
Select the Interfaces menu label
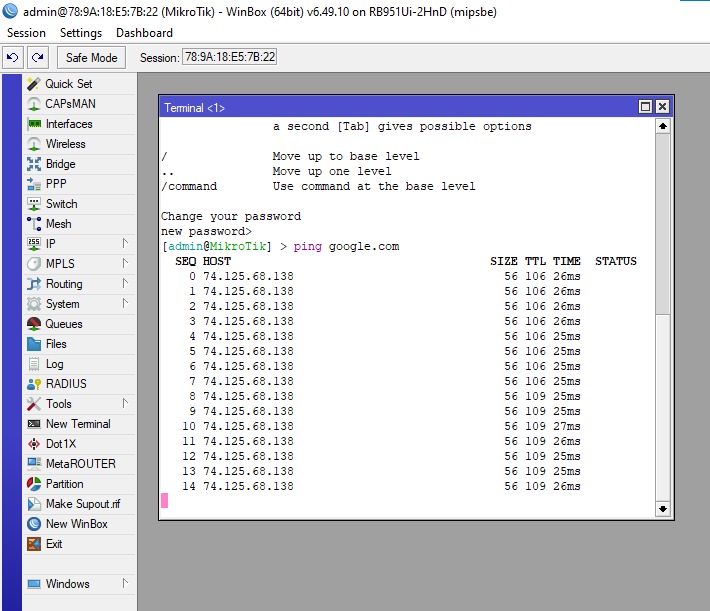[69, 124]
